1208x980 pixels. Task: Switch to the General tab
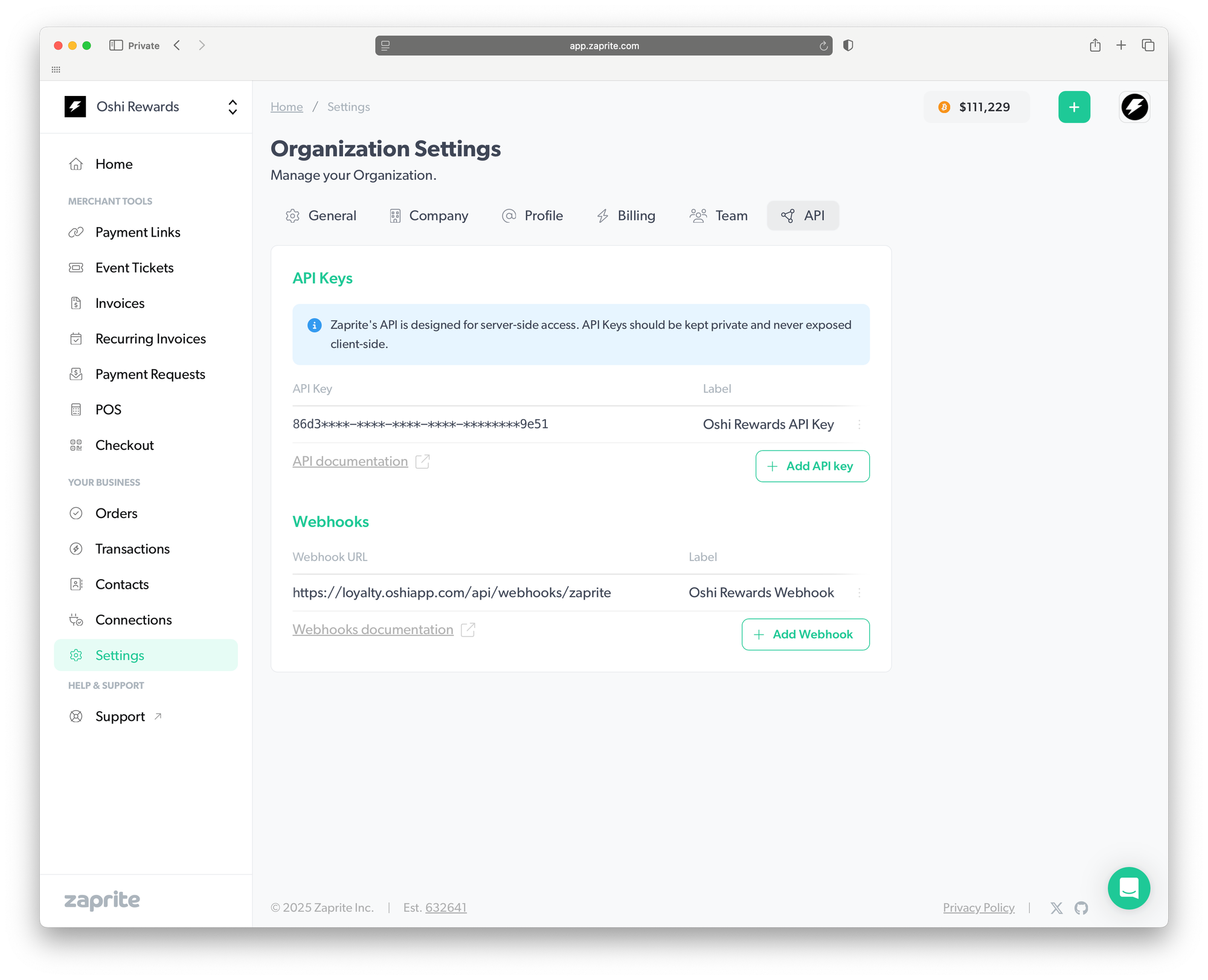pyautogui.click(x=321, y=216)
